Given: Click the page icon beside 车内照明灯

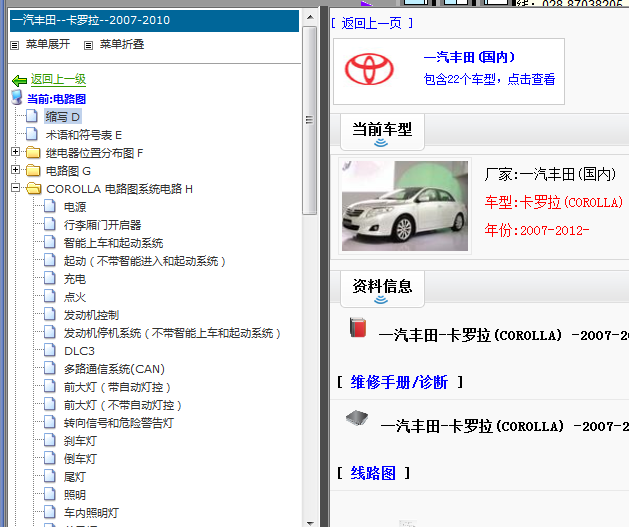Looking at the screenshot, I should tap(50, 512).
